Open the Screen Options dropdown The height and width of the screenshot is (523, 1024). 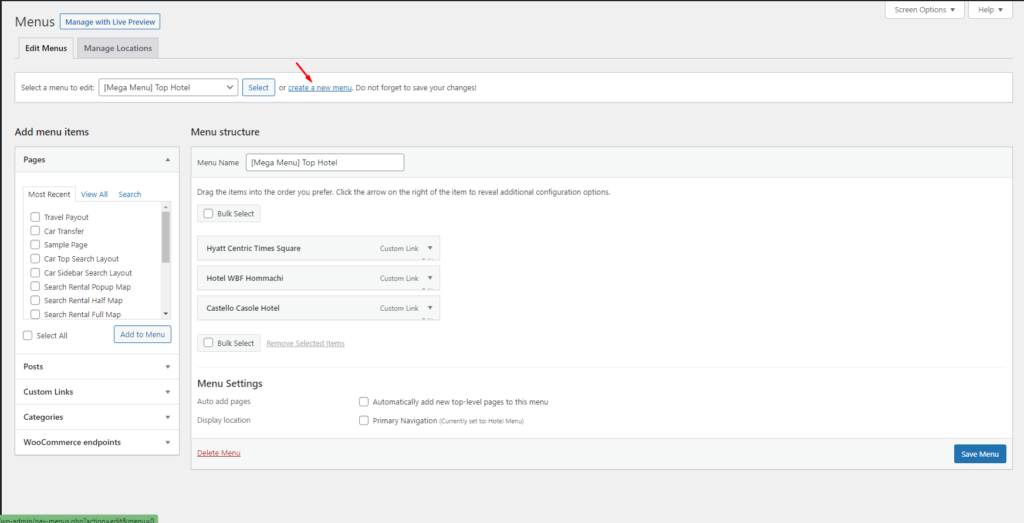pyautogui.click(x=925, y=10)
